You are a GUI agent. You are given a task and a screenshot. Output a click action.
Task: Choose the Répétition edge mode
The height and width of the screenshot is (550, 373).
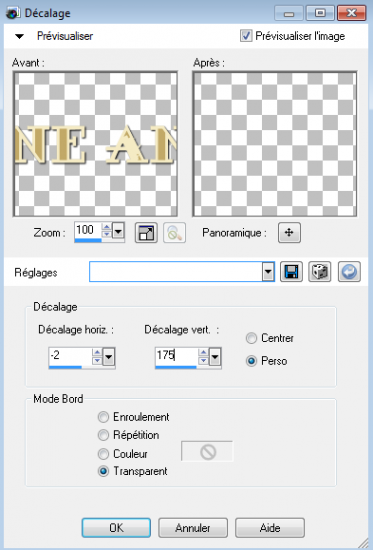(x=103, y=435)
